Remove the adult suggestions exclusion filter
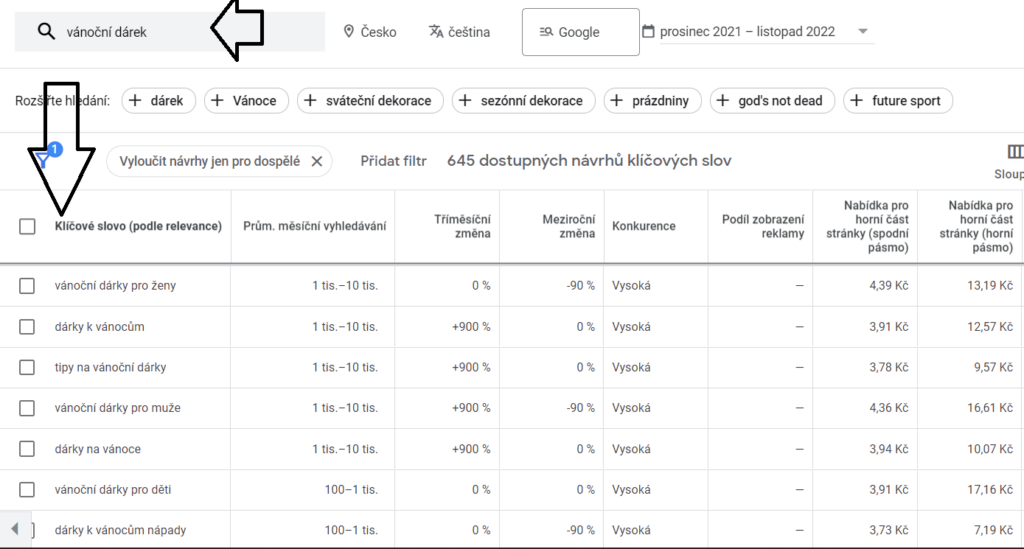1024x549 pixels. click(317, 161)
